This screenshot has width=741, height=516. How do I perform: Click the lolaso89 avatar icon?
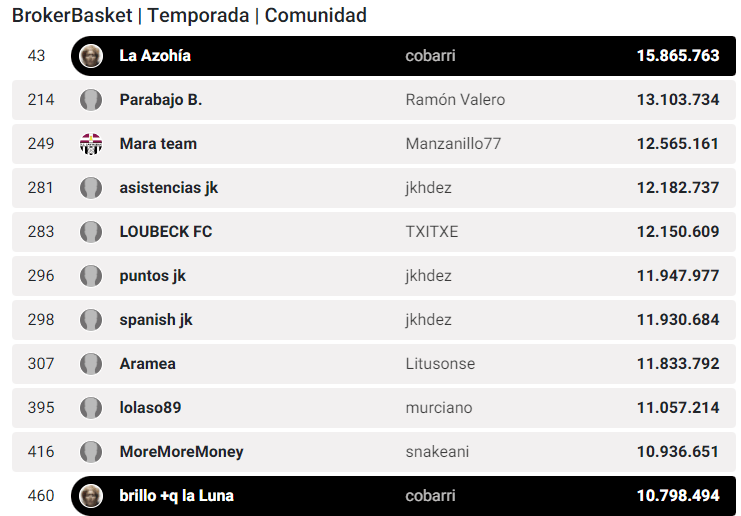pos(91,408)
